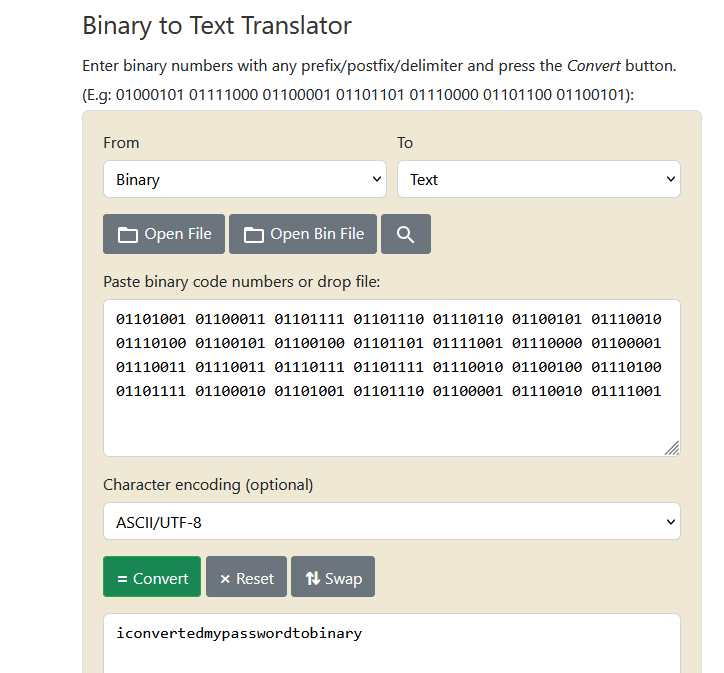Image resolution: width=724 pixels, height=673 pixels.
Task: Click the italic word Convert in the instructions
Action: tap(593, 66)
